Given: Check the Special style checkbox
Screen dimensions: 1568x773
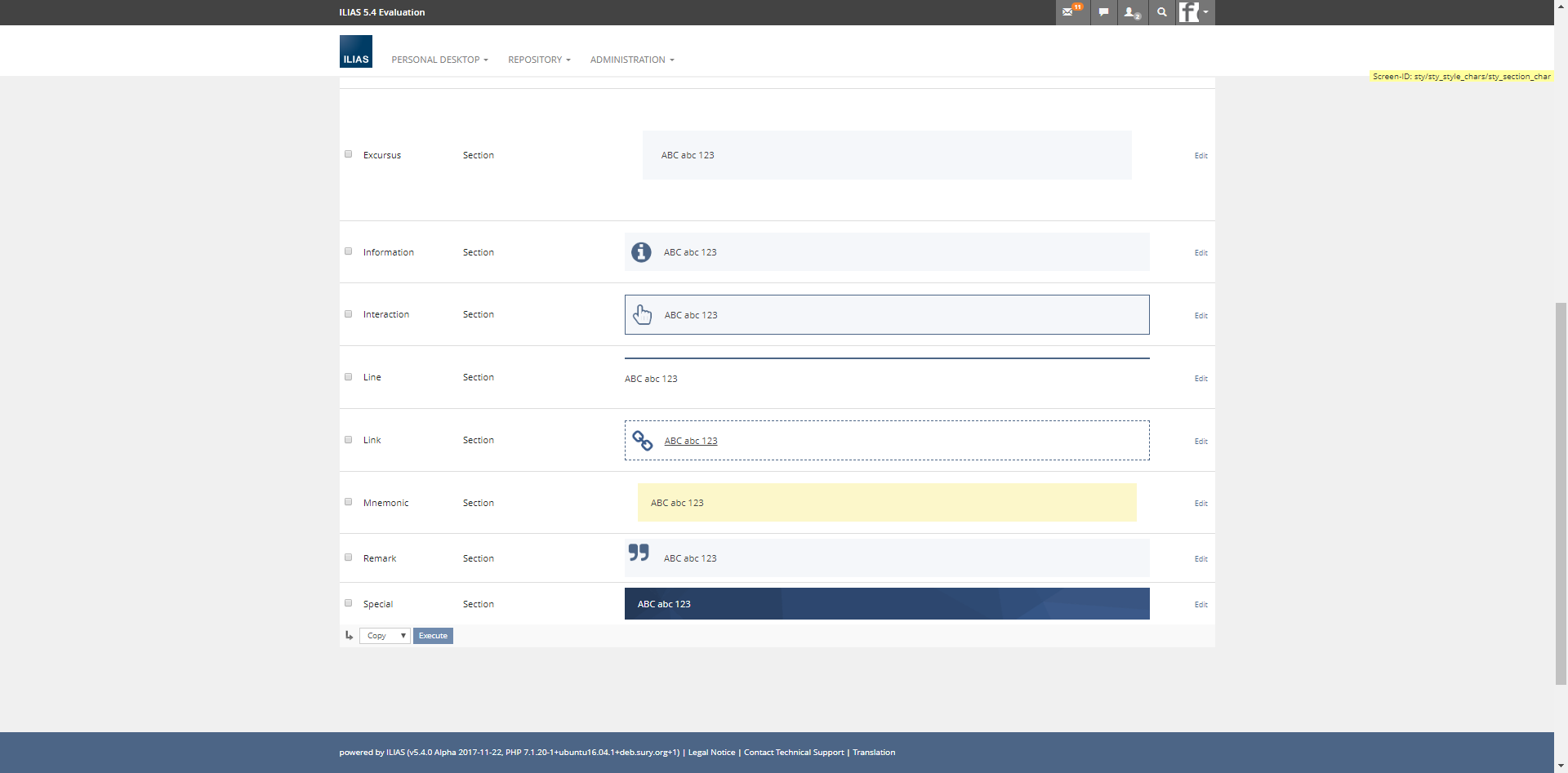Looking at the screenshot, I should coord(349,603).
